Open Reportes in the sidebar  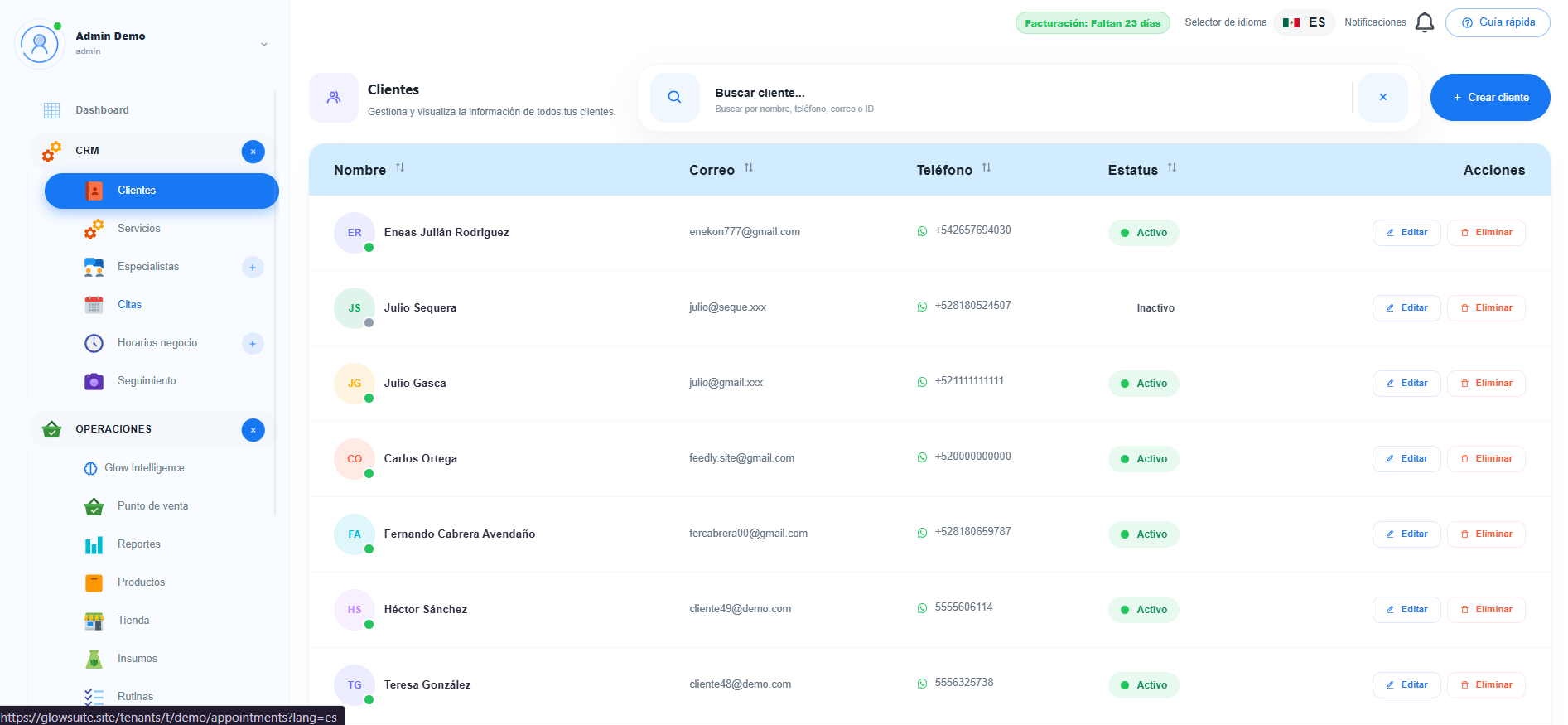(x=138, y=544)
